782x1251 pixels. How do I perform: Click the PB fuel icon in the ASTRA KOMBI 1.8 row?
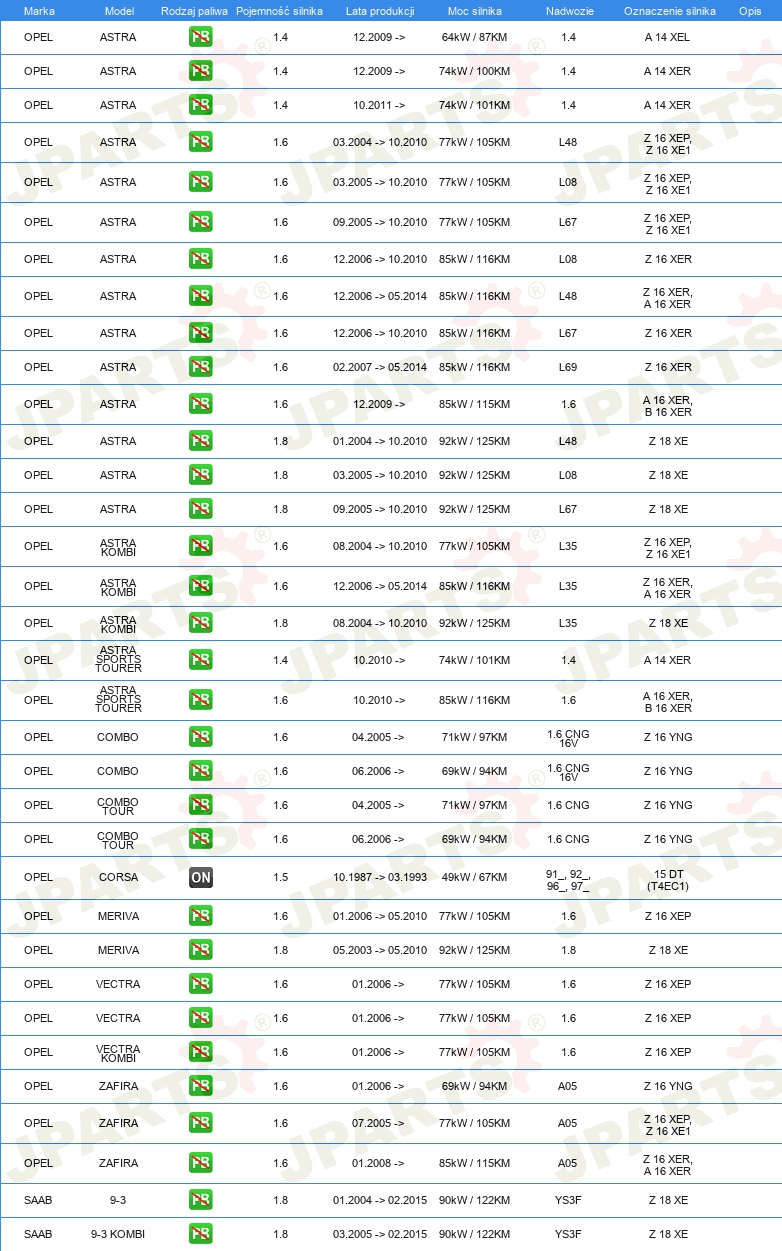[201, 623]
